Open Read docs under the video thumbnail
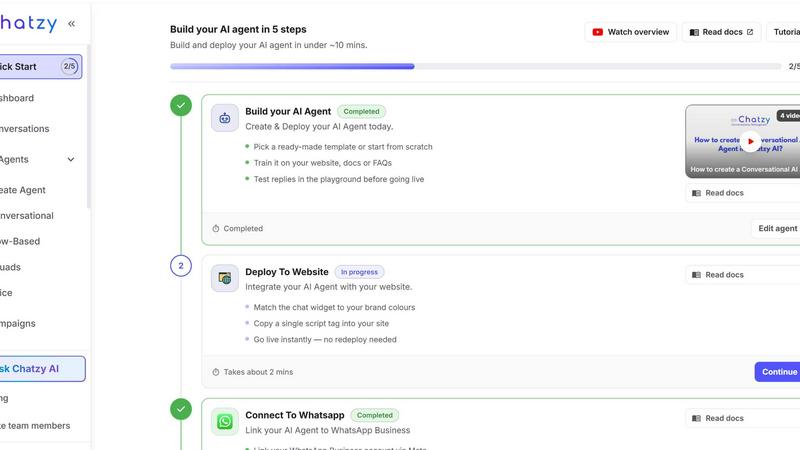Image resolution: width=800 pixels, height=450 pixels. [x=743, y=193]
